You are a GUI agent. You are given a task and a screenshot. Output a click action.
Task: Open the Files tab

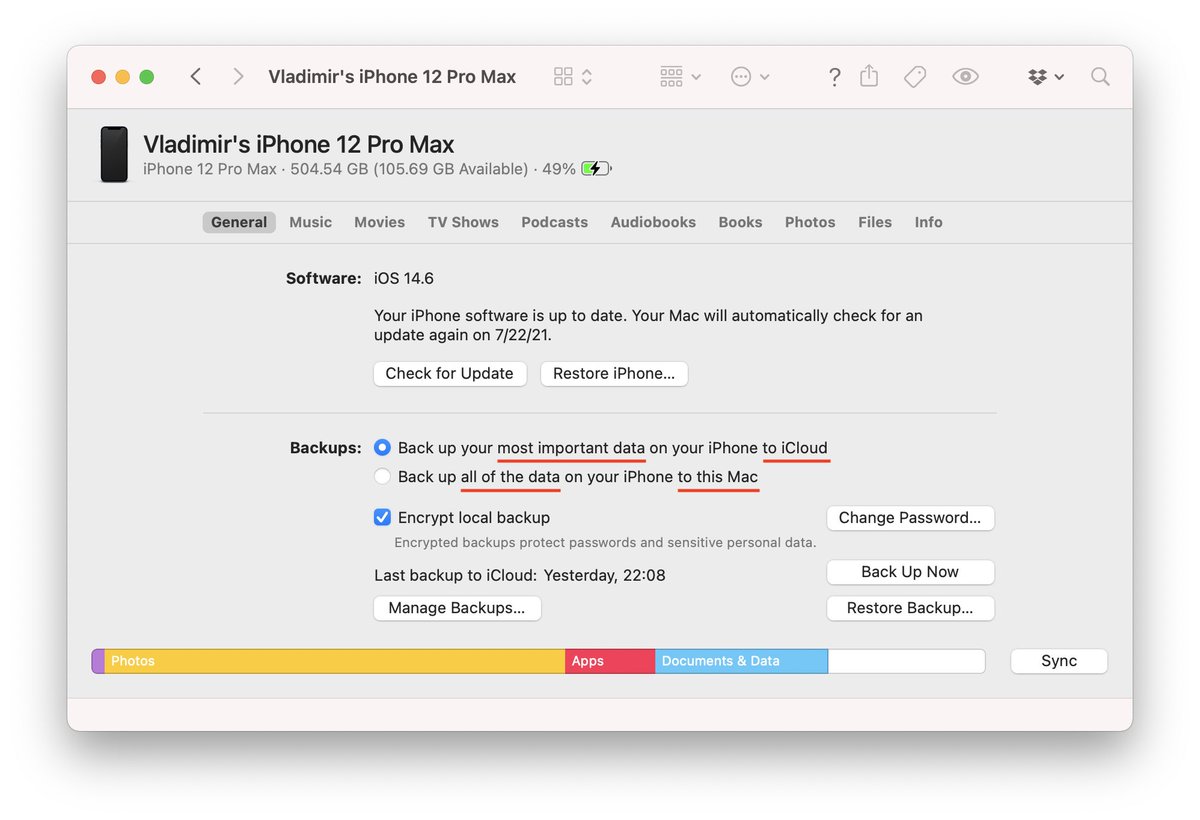[x=875, y=222]
